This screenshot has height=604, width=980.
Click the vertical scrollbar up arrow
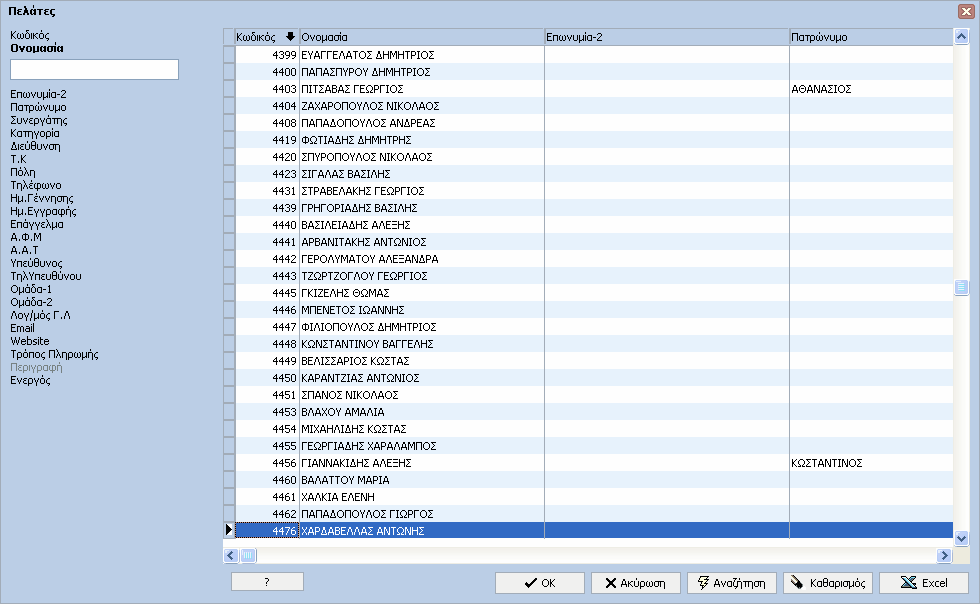coord(961,36)
